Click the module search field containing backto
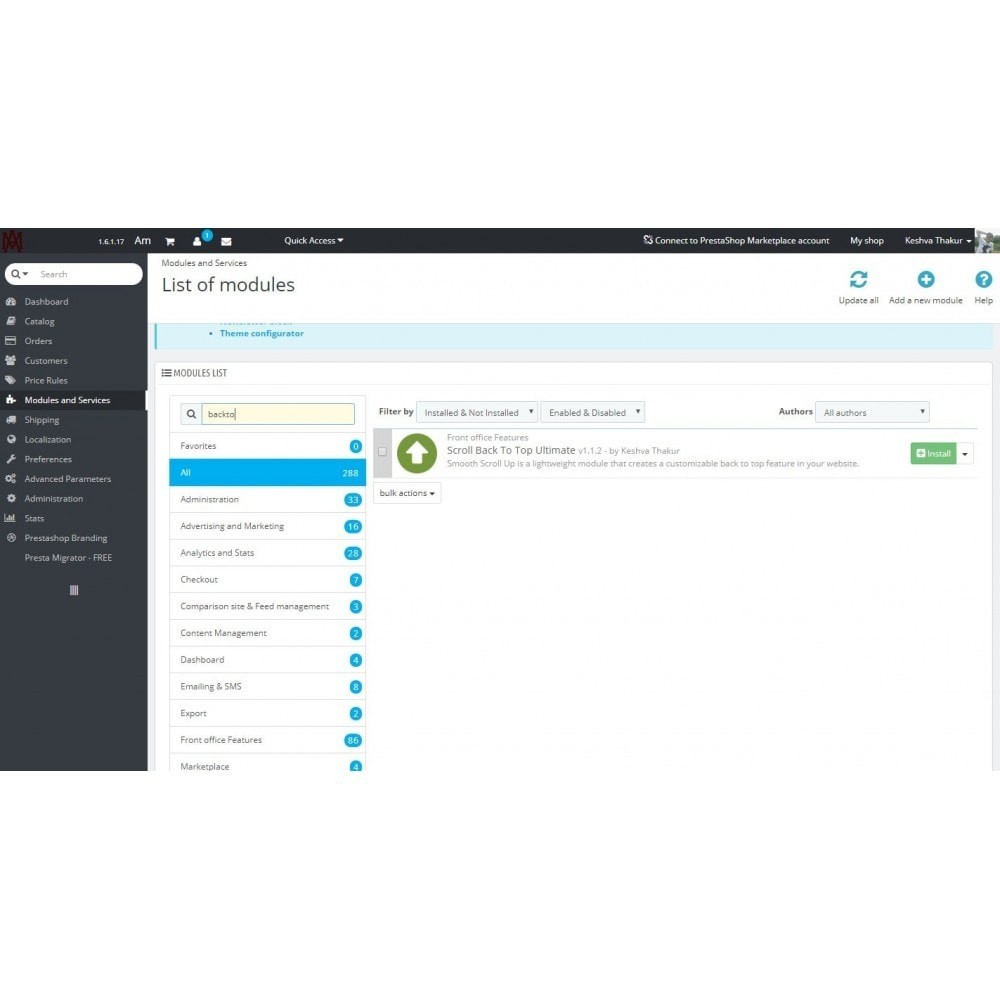The height and width of the screenshot is (1000, 1000). pyautogui.click(x=278, y=414)
